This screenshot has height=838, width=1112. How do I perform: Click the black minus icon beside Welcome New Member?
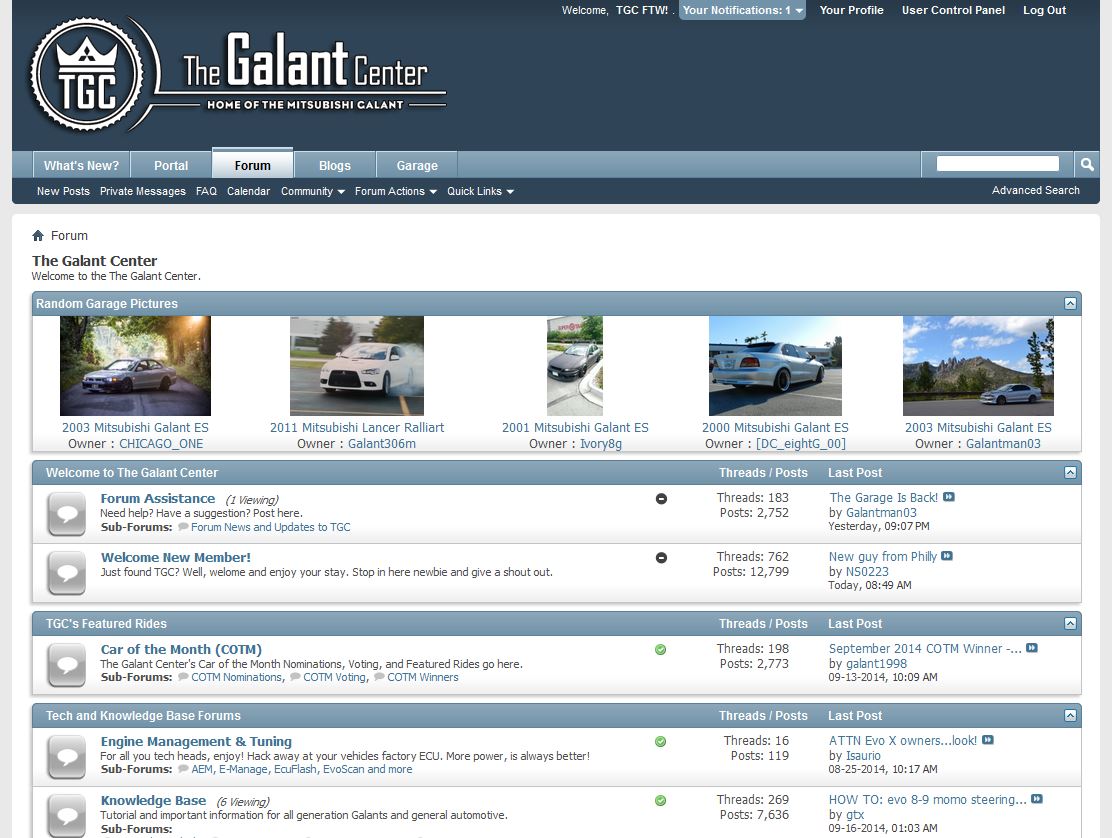(x=661, y=558)
